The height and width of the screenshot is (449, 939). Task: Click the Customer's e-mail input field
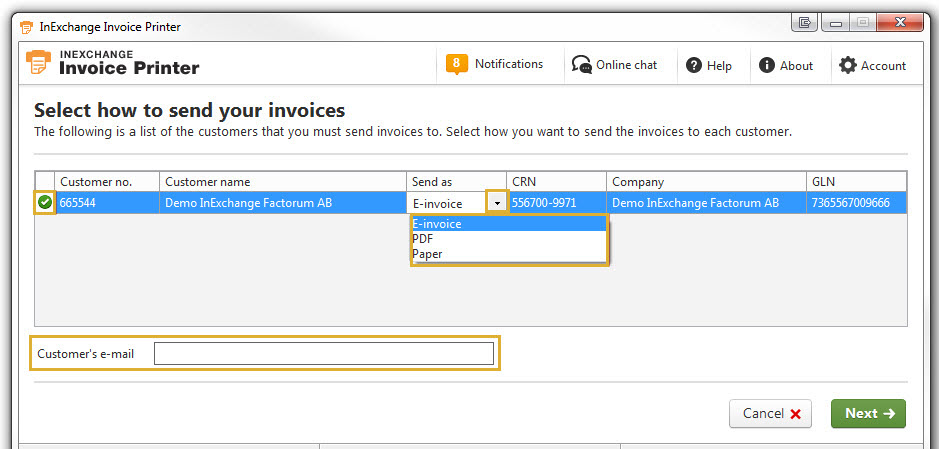324,354
